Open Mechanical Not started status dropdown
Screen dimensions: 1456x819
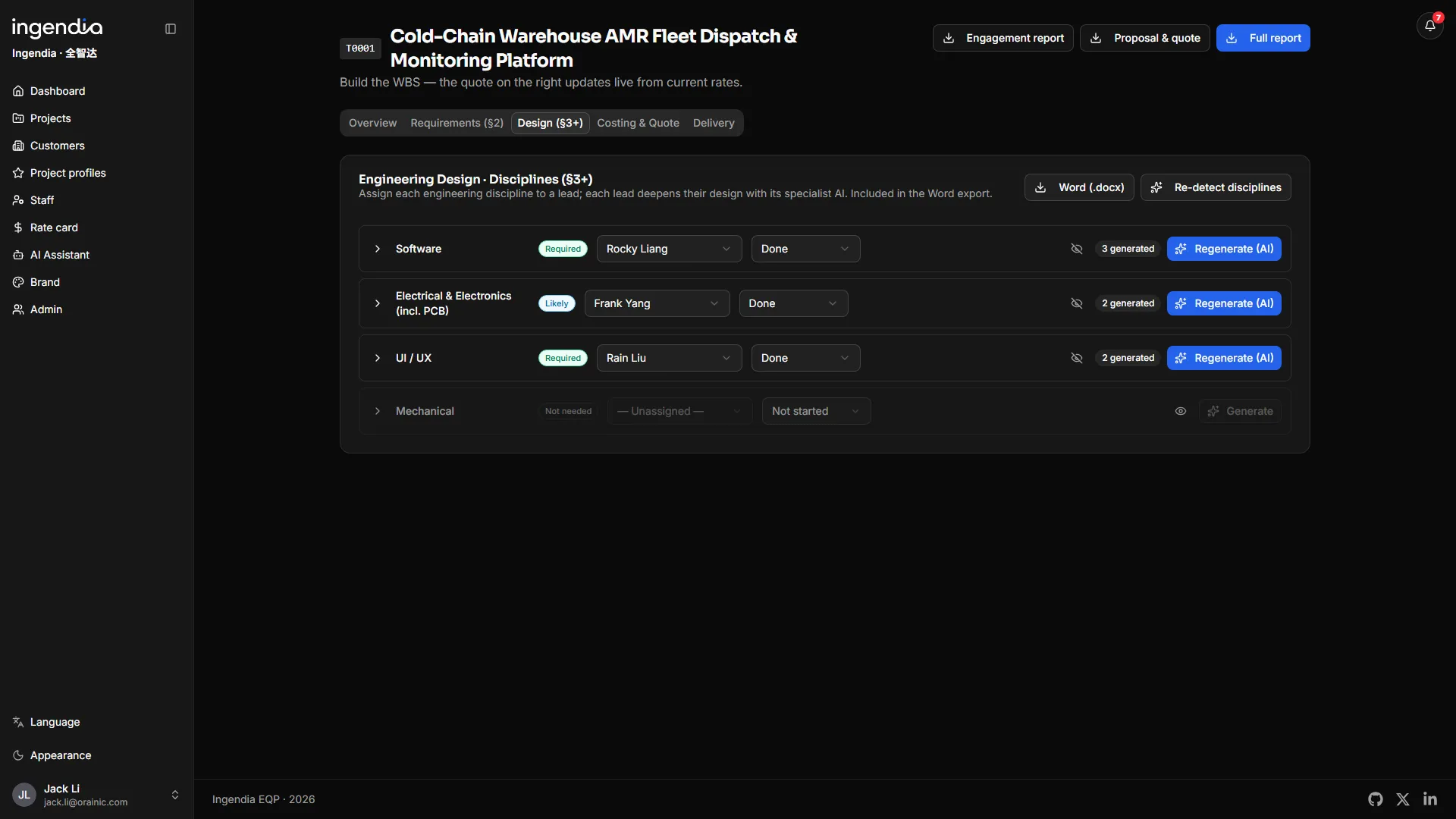(816, 411)
